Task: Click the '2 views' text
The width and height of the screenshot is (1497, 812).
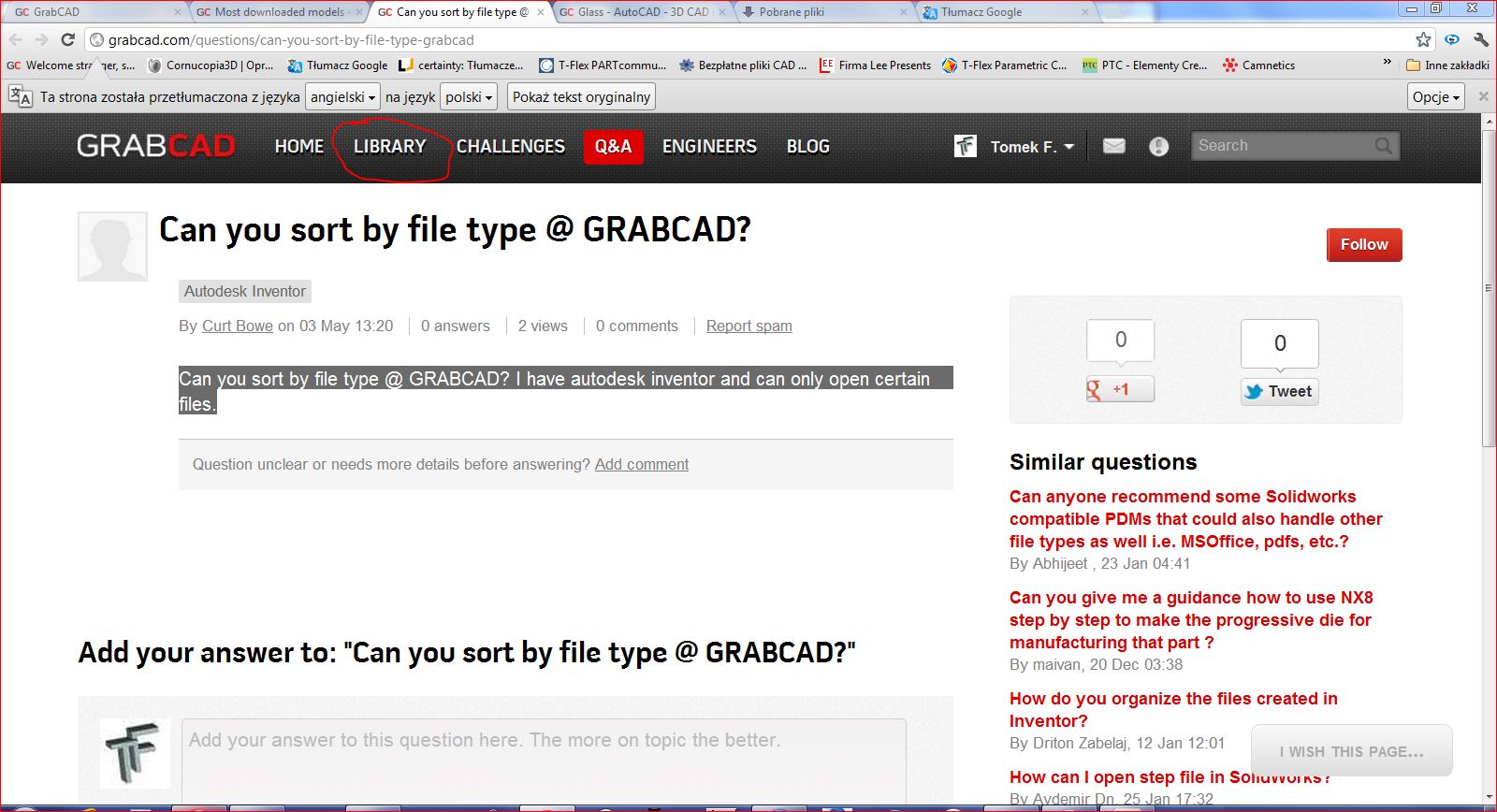Action: click(543, 326)
